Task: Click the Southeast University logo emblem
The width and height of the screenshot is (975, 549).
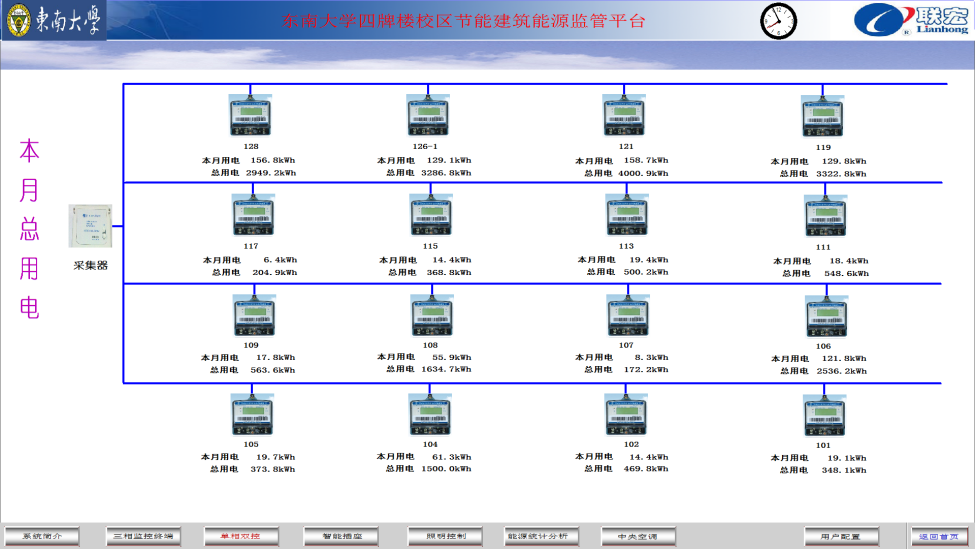Action: click(19, 20)
